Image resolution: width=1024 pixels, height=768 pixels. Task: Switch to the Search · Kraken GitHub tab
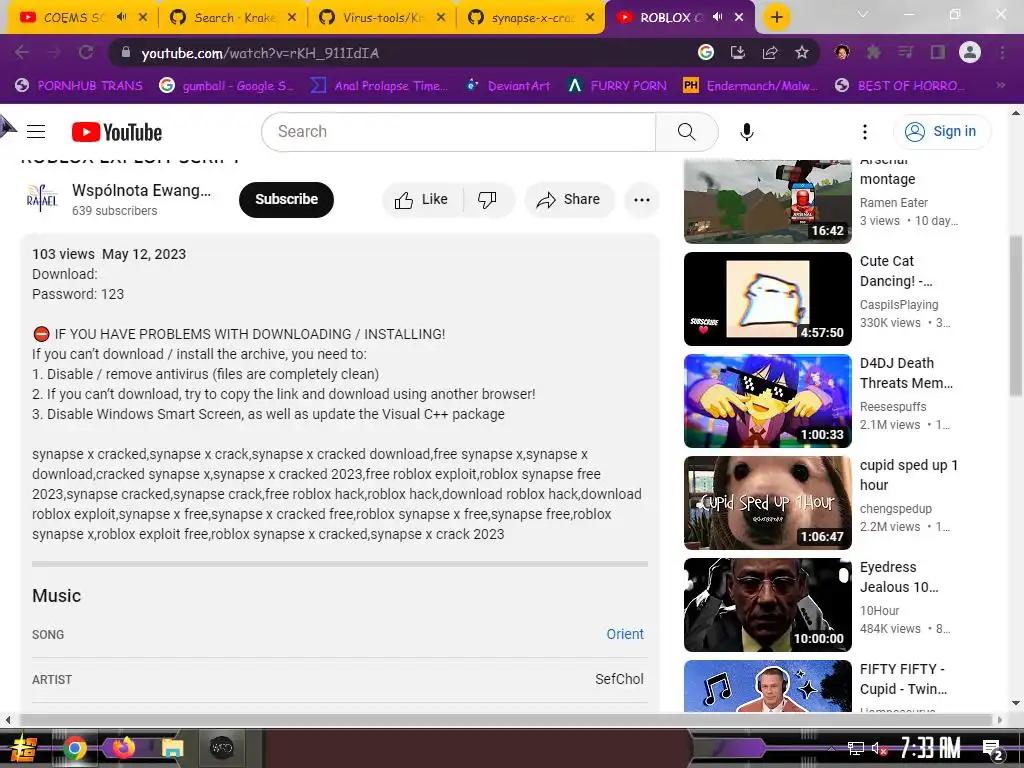(234, 17)
